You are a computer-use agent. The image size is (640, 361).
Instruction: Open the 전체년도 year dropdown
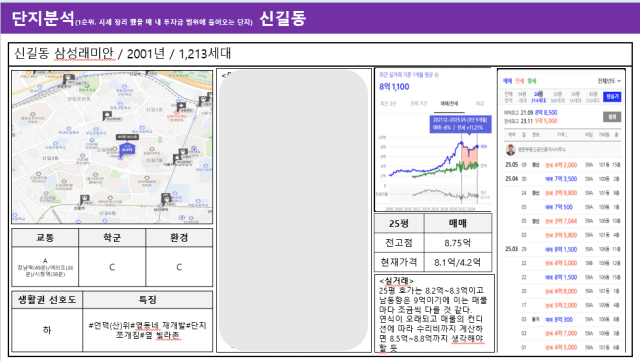[609, 81]
